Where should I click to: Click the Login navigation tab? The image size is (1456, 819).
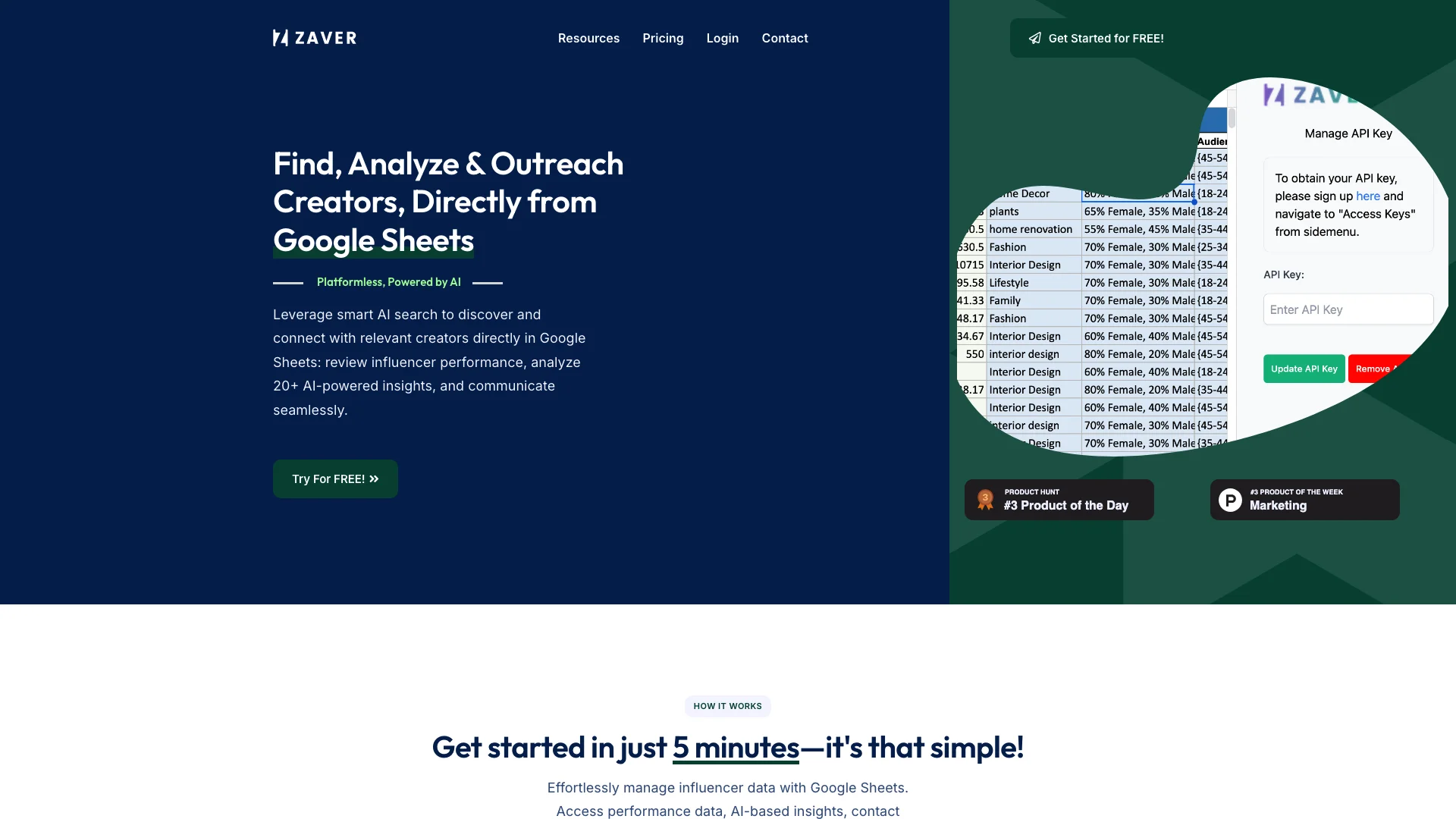click(x=722, y=38)
